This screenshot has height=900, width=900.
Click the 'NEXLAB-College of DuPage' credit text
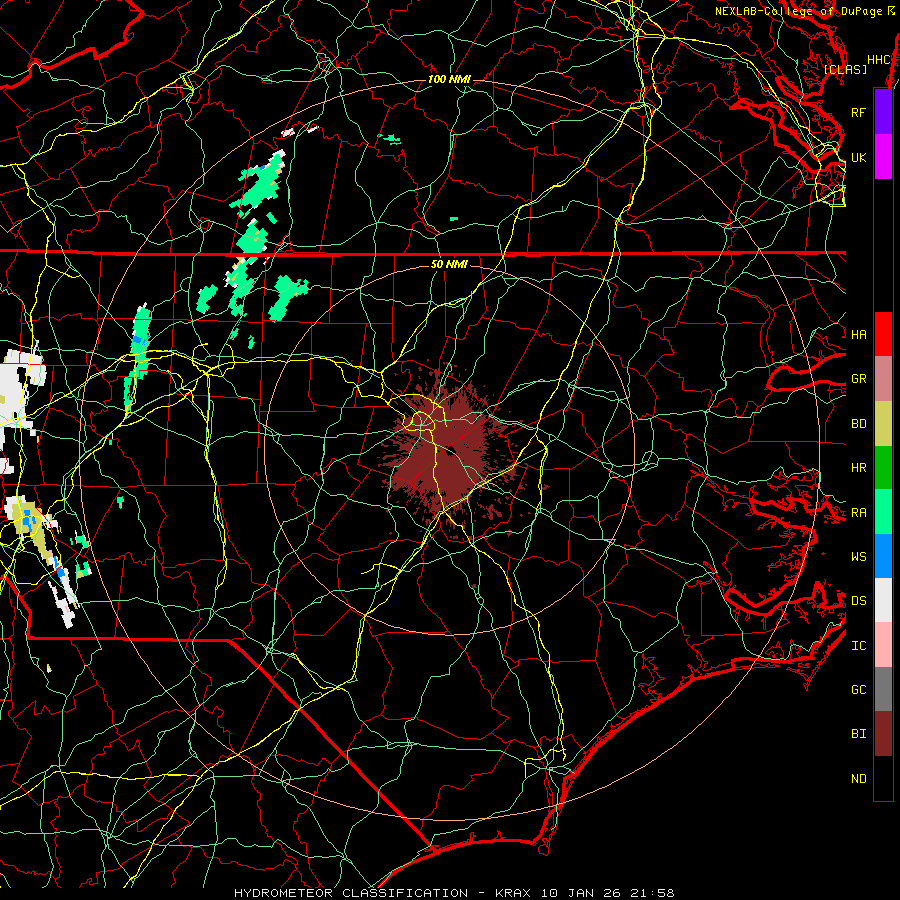point(800,11)
